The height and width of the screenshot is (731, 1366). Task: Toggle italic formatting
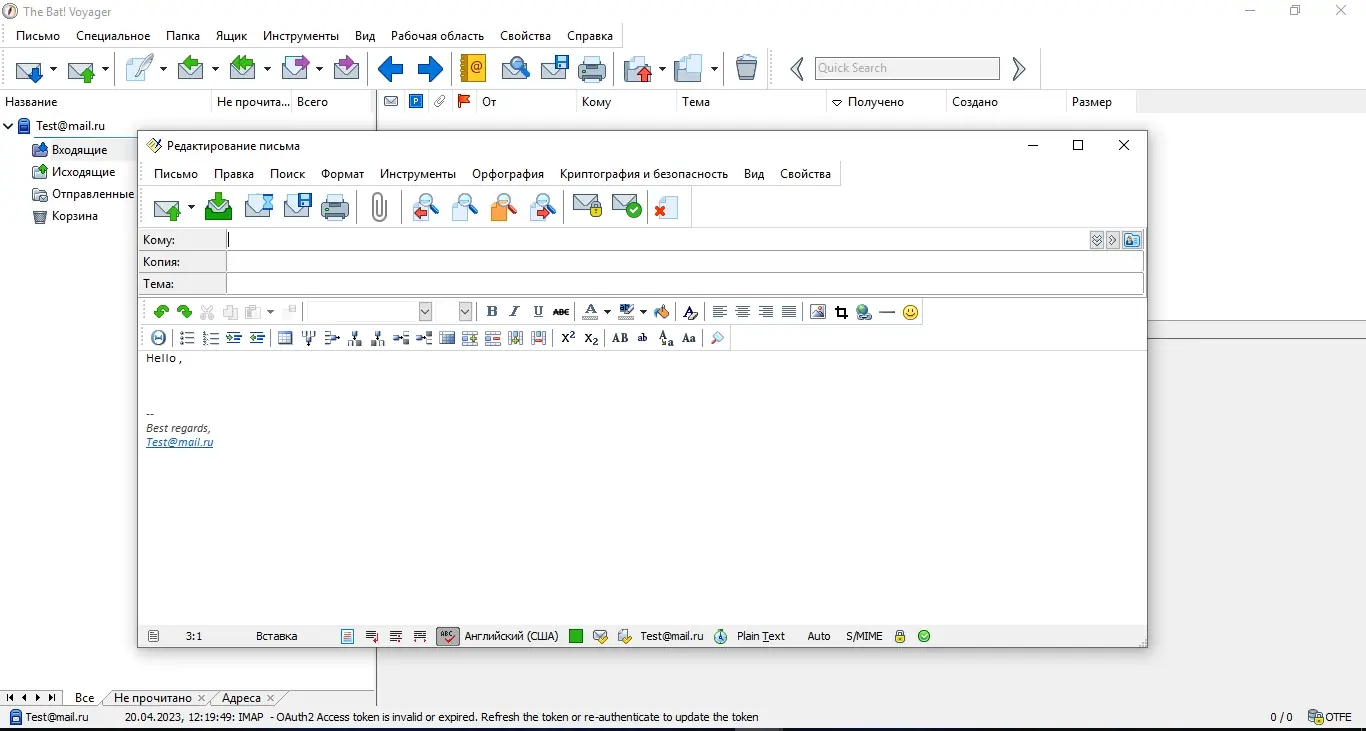[x=515, y=312]
